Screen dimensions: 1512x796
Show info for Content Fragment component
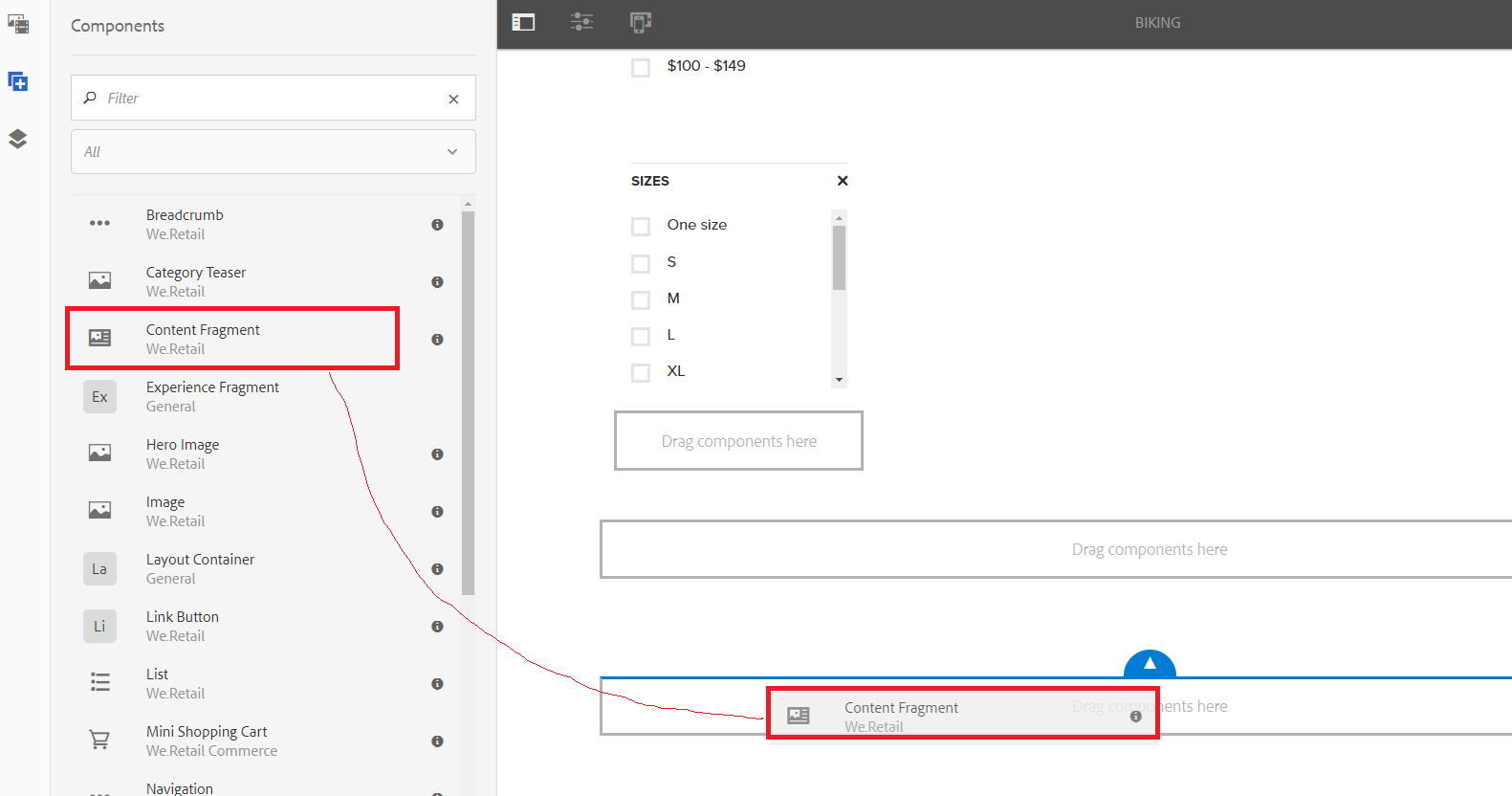pyautogui.click(x=437, y=340)
